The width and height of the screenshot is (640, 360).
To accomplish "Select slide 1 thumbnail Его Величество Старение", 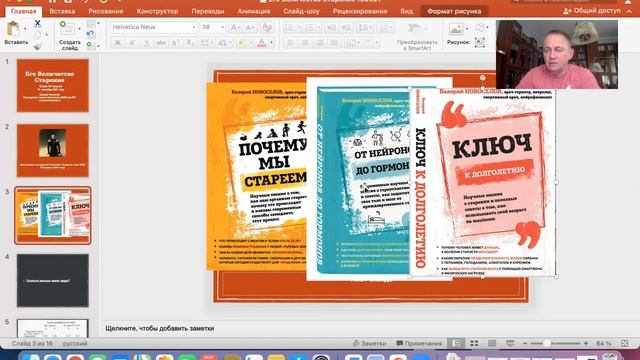I will pyautogui.click(x=53, y=85).
